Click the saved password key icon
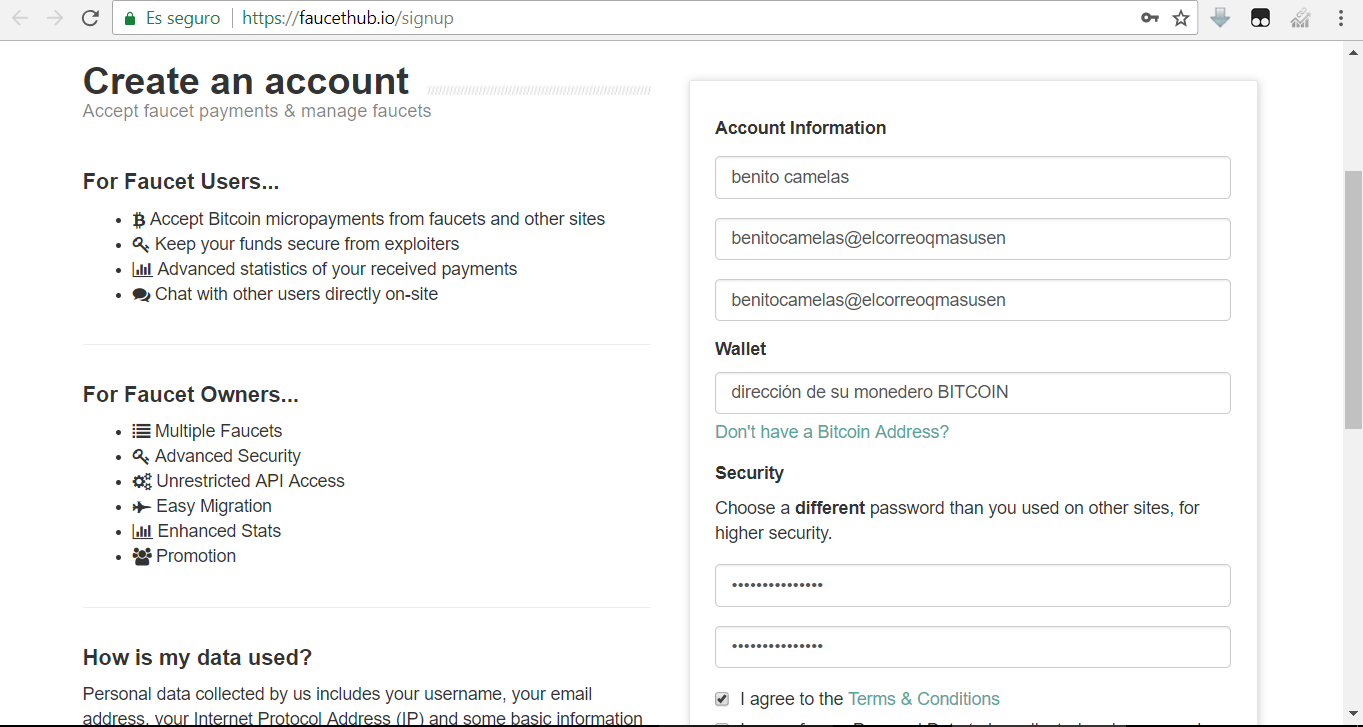1363x727 pixels. (x=1150, y=18)
